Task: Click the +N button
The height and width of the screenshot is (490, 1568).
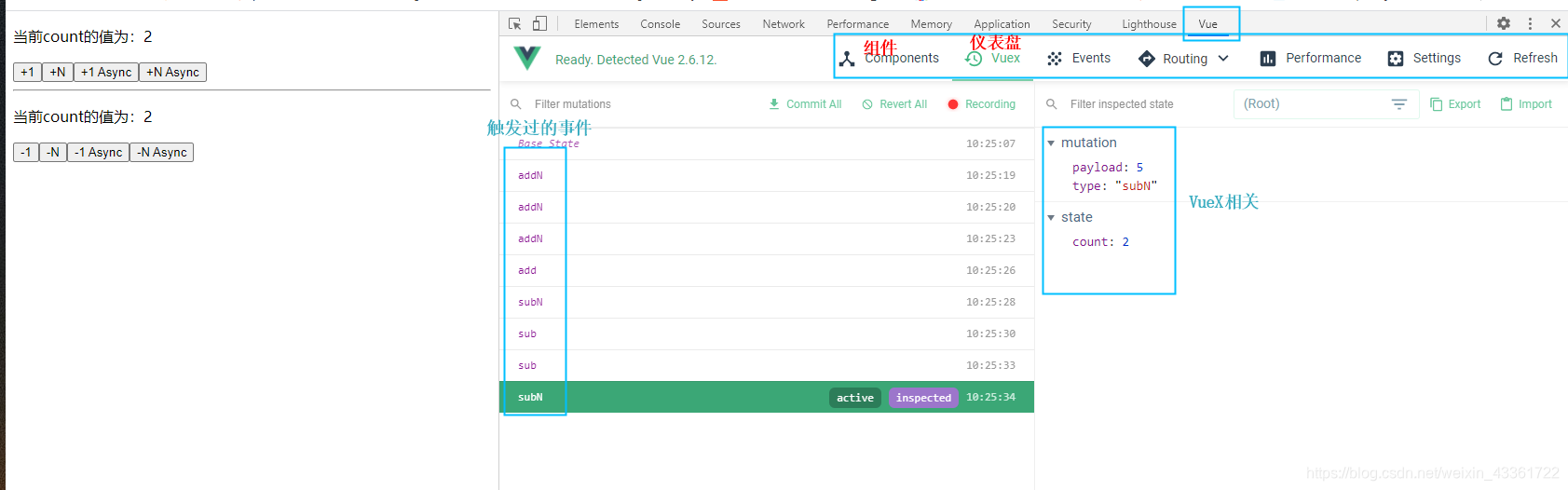Action: tap(58, 72)
